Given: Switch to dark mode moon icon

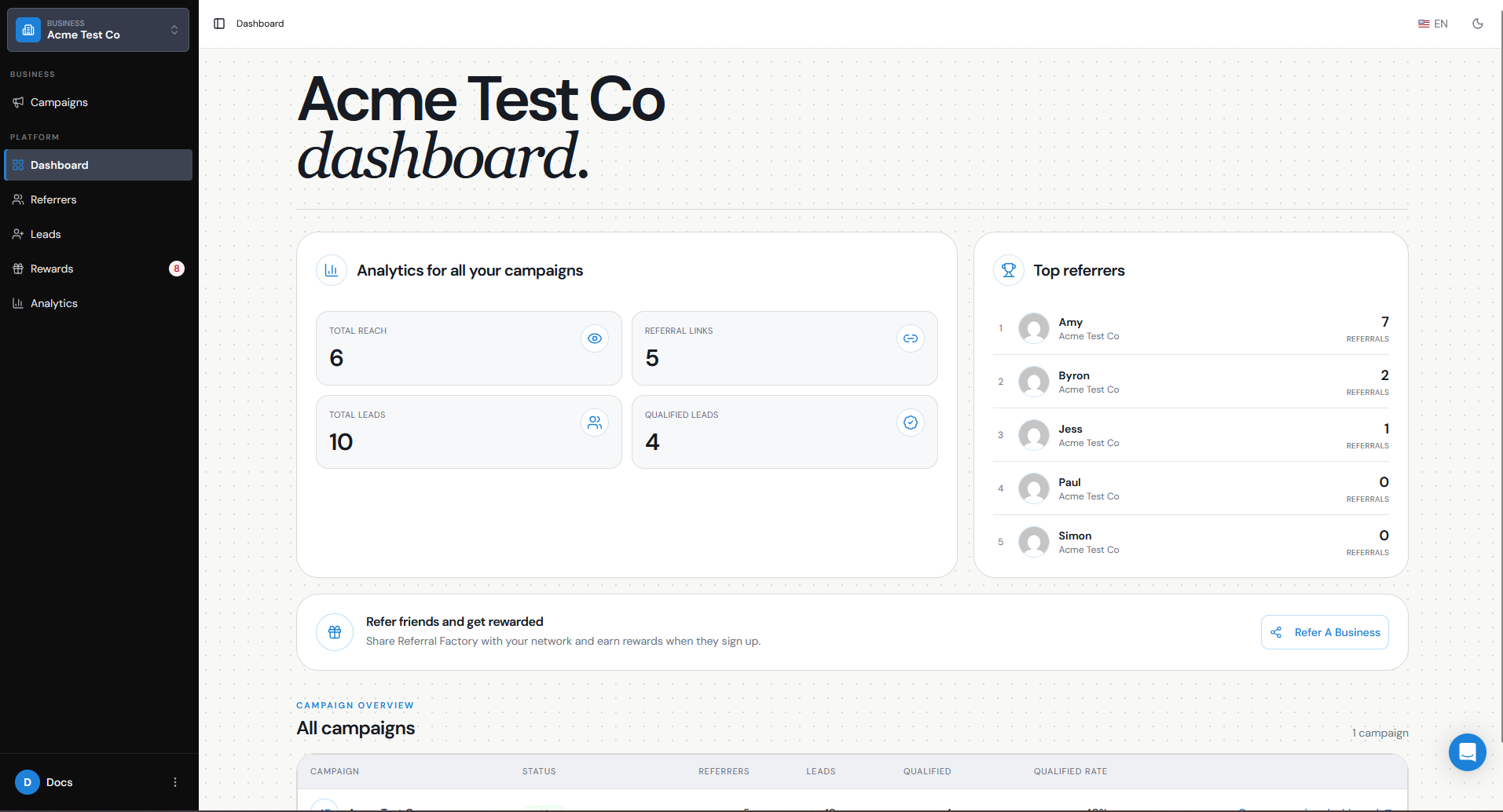Looking at the screenshot, I should pos(1478,24).
